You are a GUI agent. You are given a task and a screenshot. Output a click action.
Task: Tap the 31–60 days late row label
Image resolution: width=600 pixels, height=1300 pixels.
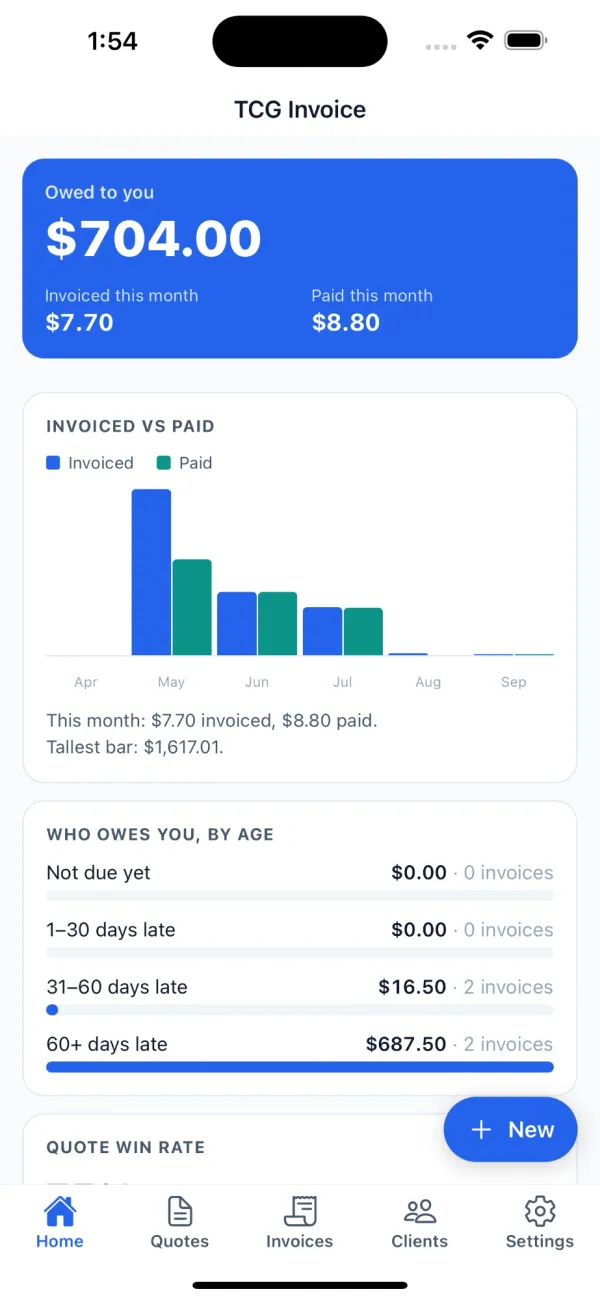click(x=117, y=987)
